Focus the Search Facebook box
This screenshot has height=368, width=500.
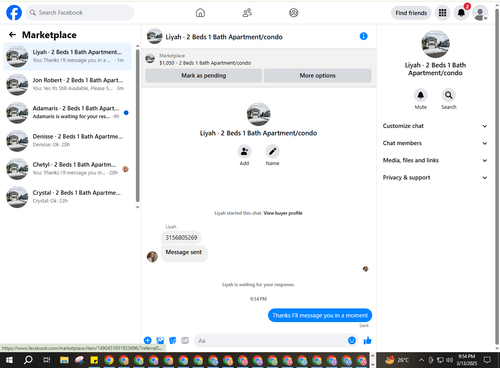pyautogui.click(x=80, y=13)
